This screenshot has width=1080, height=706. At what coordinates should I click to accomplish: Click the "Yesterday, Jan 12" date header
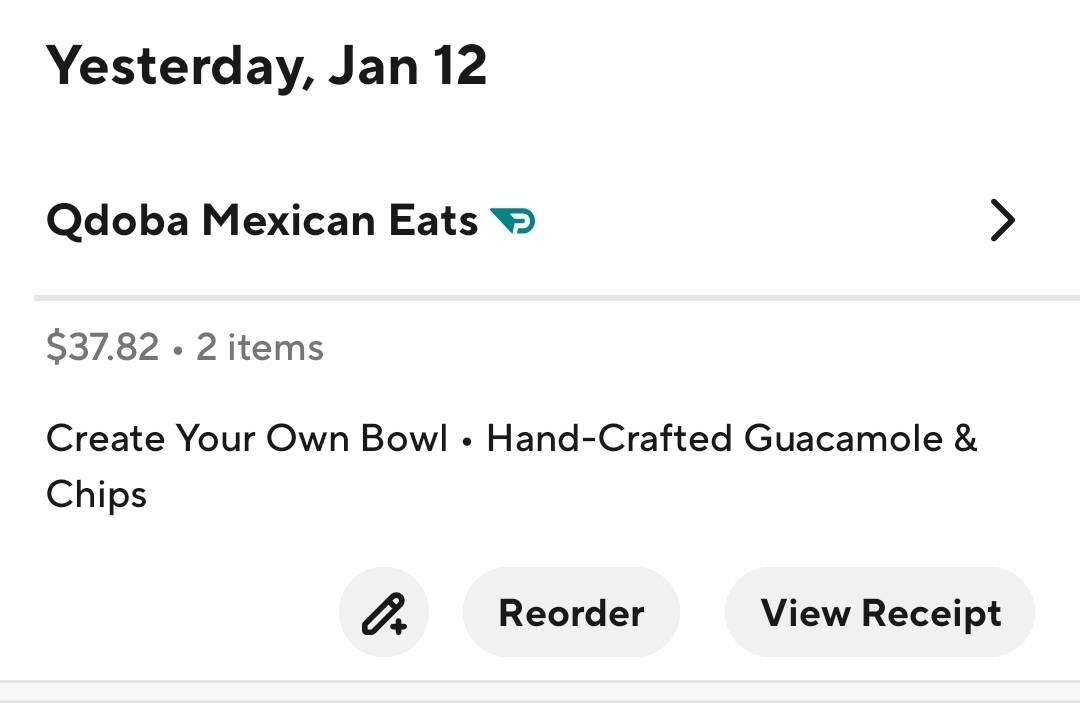pyautogui.click(x=267, y=66)
